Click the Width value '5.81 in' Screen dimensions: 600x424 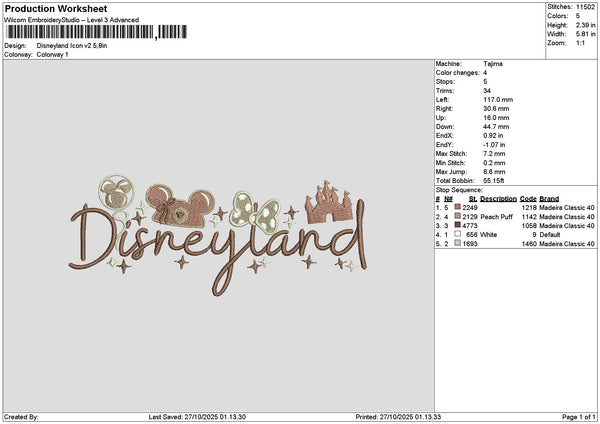585,34
